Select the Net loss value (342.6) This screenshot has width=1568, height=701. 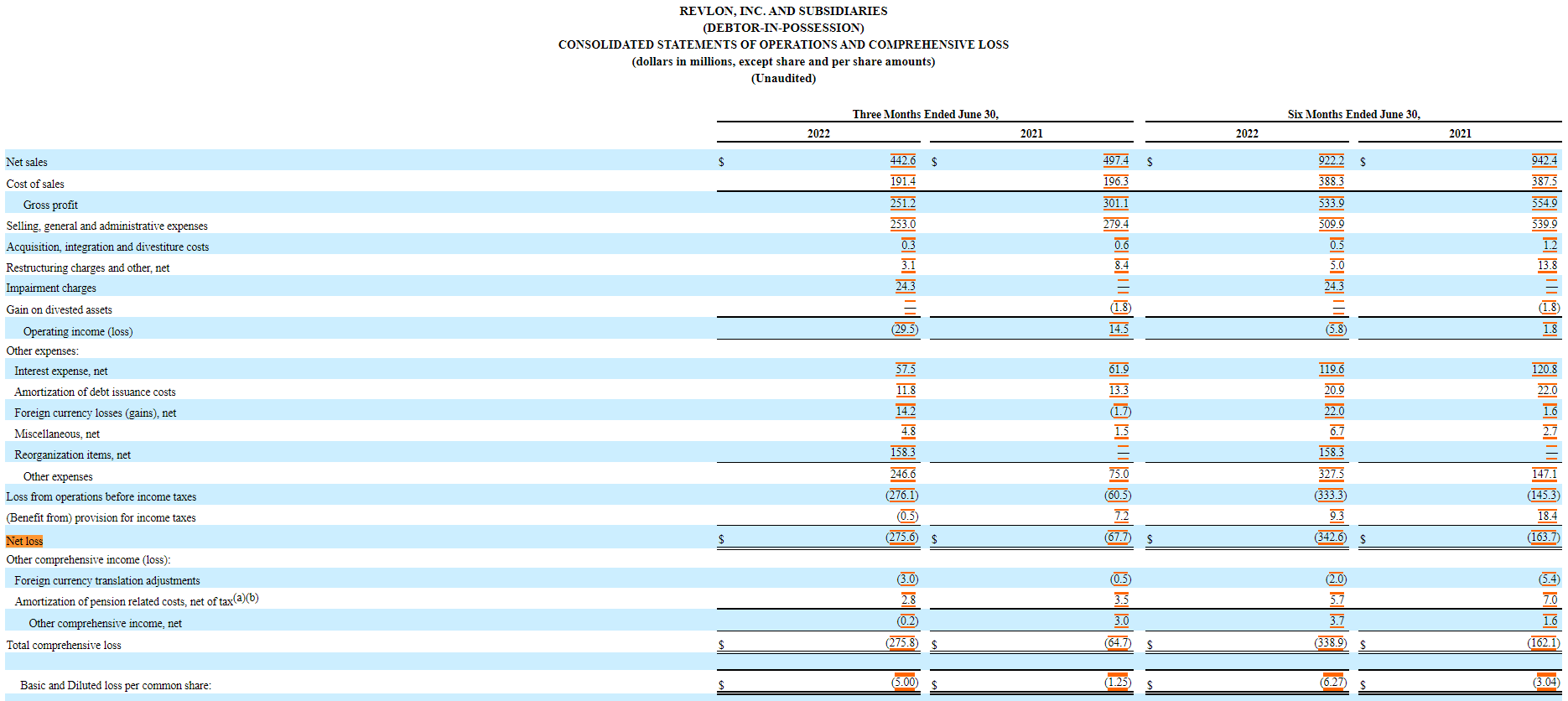pyautogui.click(x=1331, y=537)
